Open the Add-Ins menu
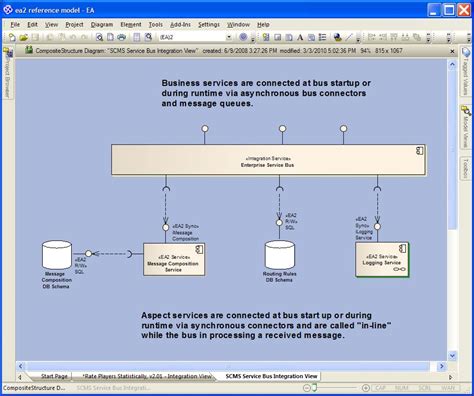This screenshot has height=396, width=474. tap(180, 25)
